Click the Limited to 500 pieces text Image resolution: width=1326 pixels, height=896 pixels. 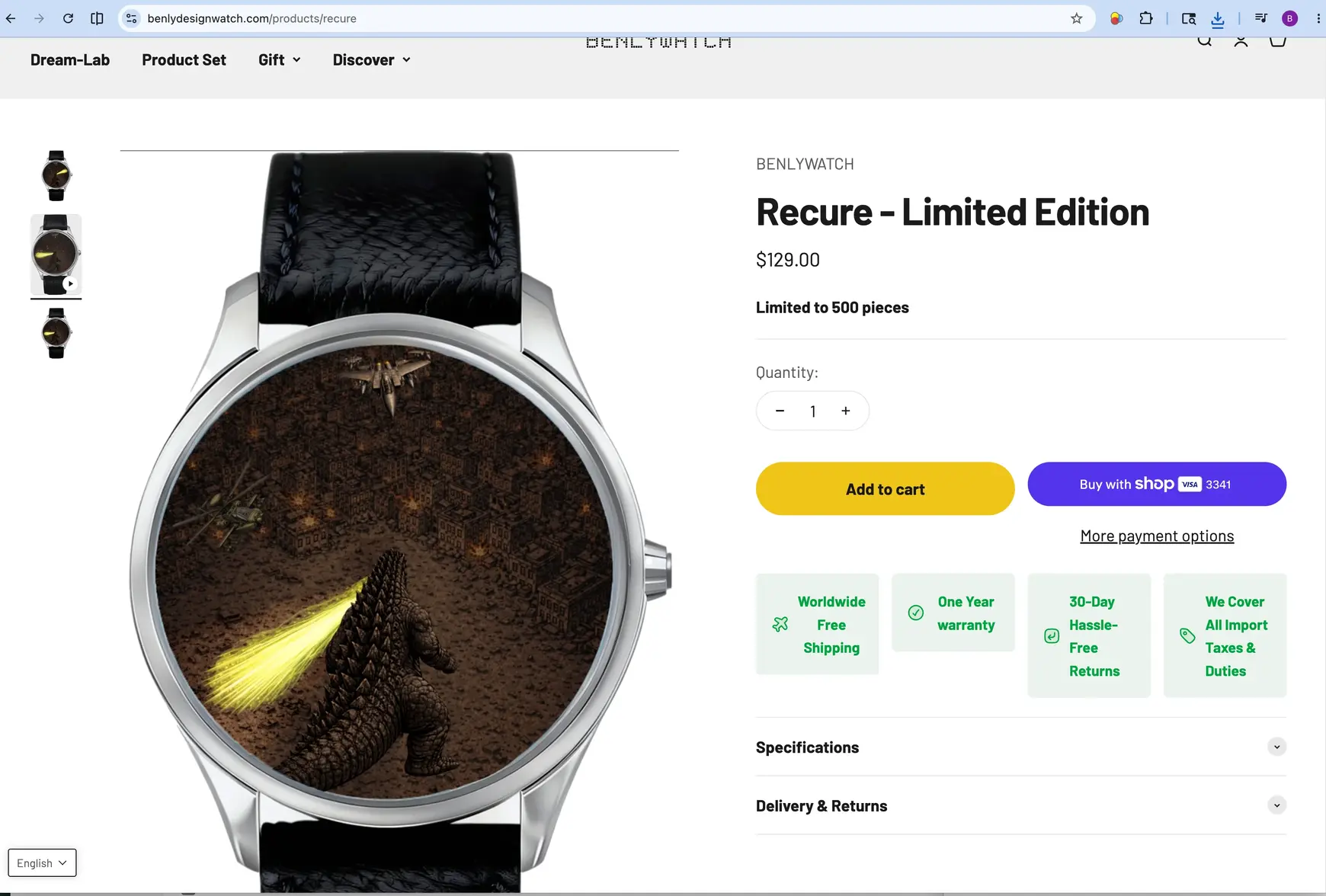832,307
